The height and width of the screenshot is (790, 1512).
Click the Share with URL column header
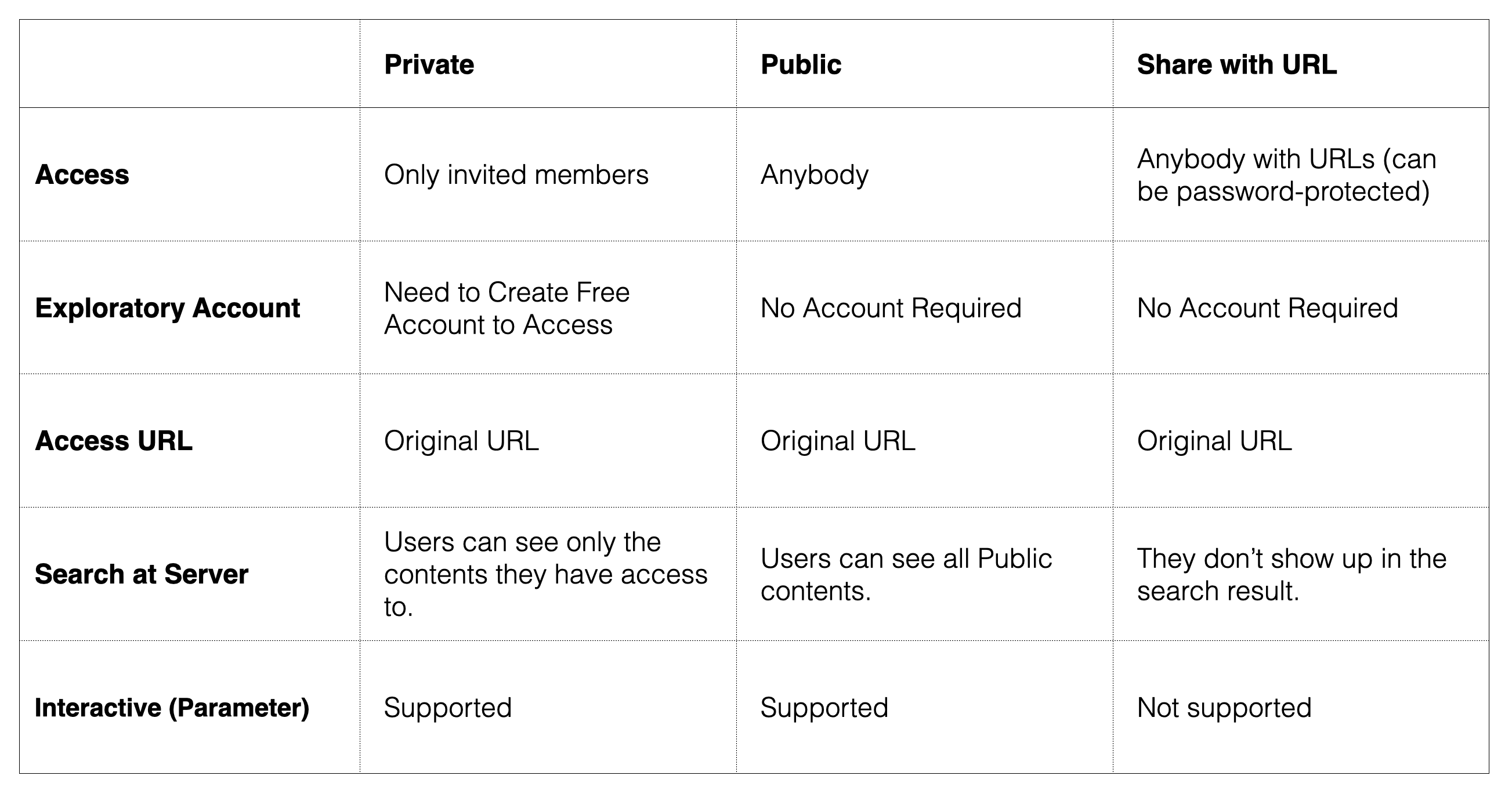pyautogui.click(x=1236, y=64)
